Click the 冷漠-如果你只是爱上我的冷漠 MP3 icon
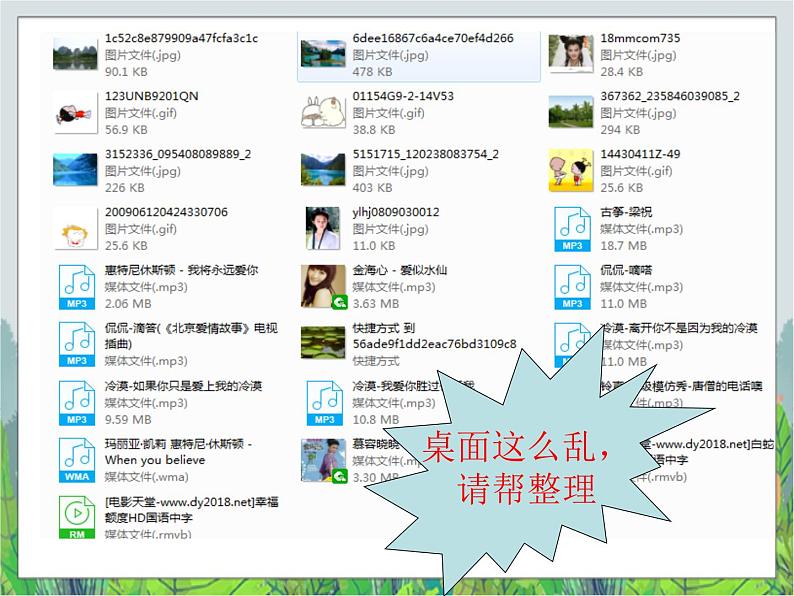 click(76, 403)
